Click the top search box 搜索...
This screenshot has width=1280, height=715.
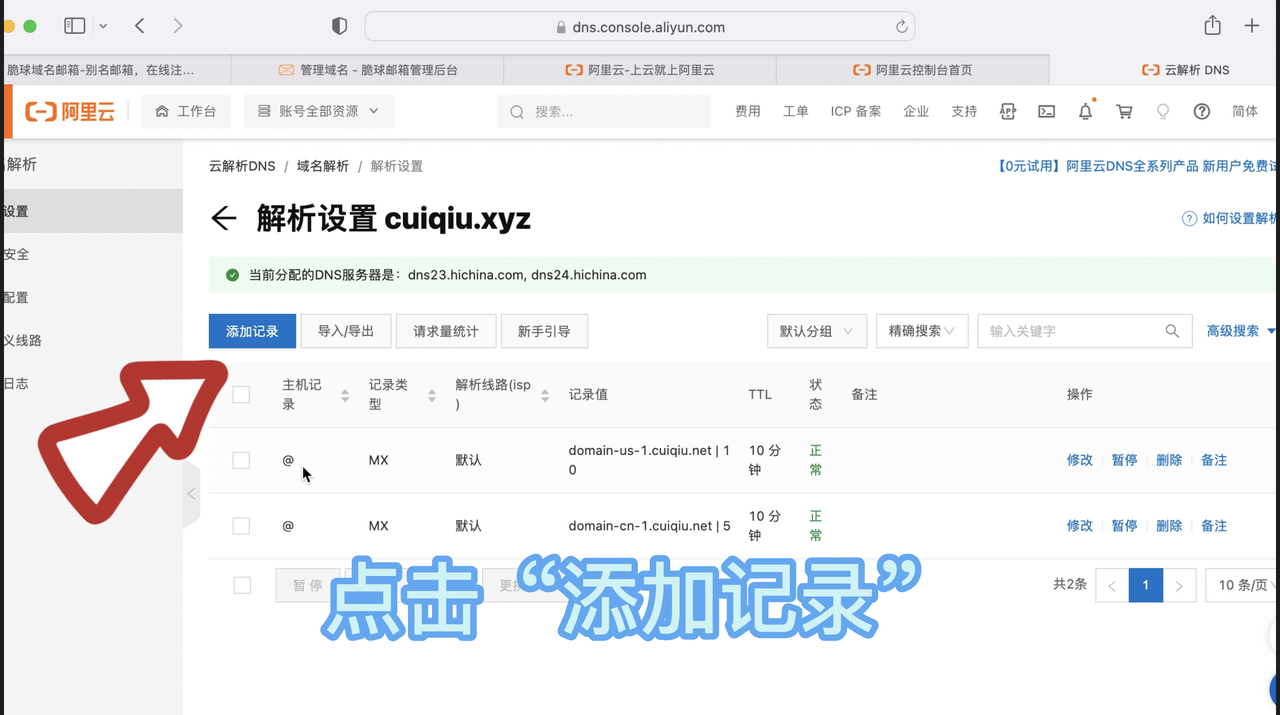(x=603, y=111)
